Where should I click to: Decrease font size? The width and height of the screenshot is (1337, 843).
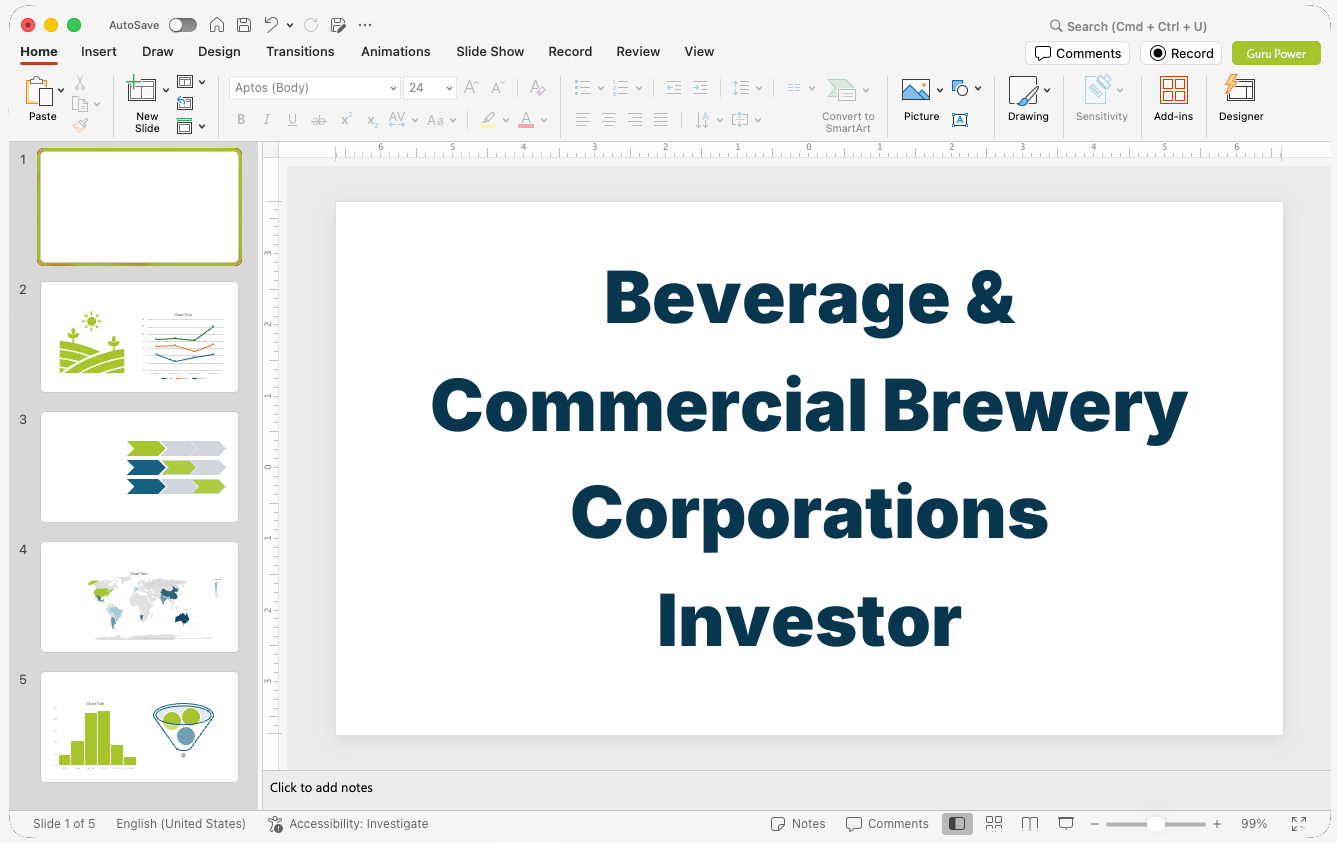tap(498, 88)
